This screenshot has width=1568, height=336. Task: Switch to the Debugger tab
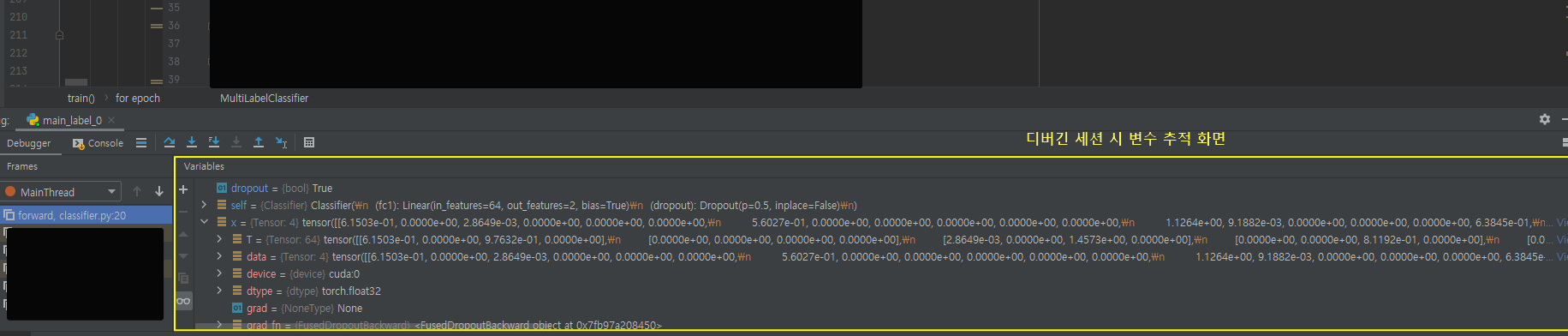pyautogui.click(x=29, y=143)
